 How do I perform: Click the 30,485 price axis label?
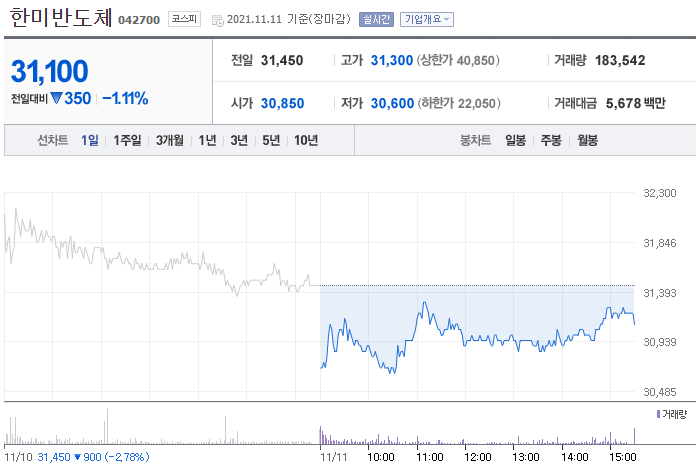660,392
